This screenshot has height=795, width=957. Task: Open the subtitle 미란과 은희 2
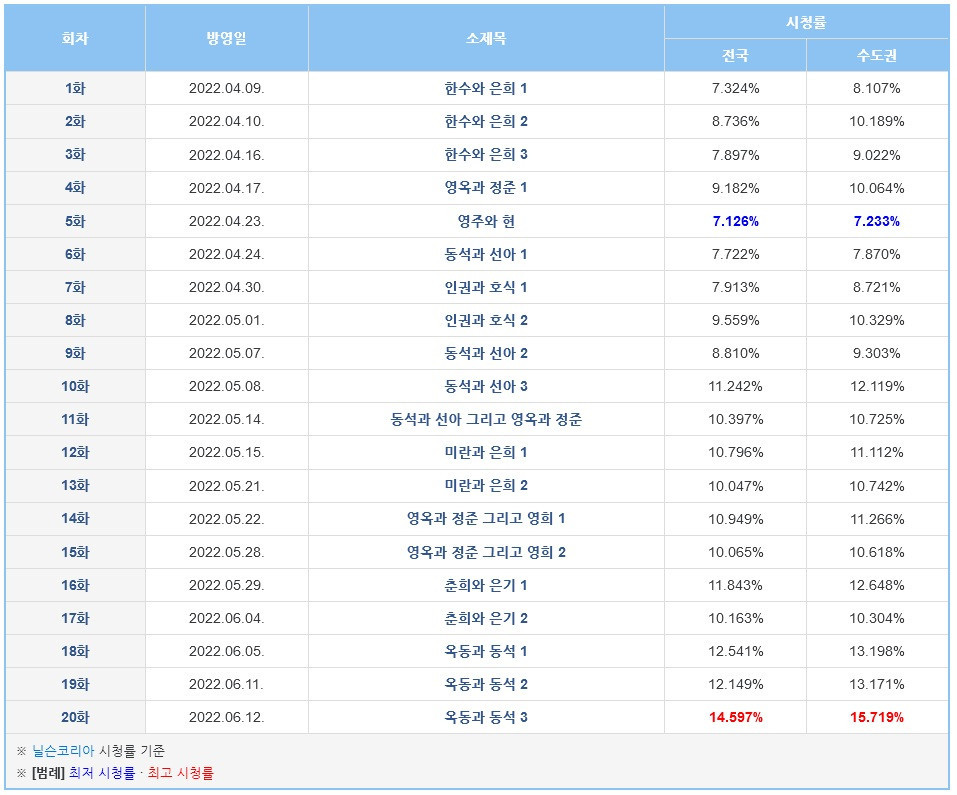tap(486, 486)
